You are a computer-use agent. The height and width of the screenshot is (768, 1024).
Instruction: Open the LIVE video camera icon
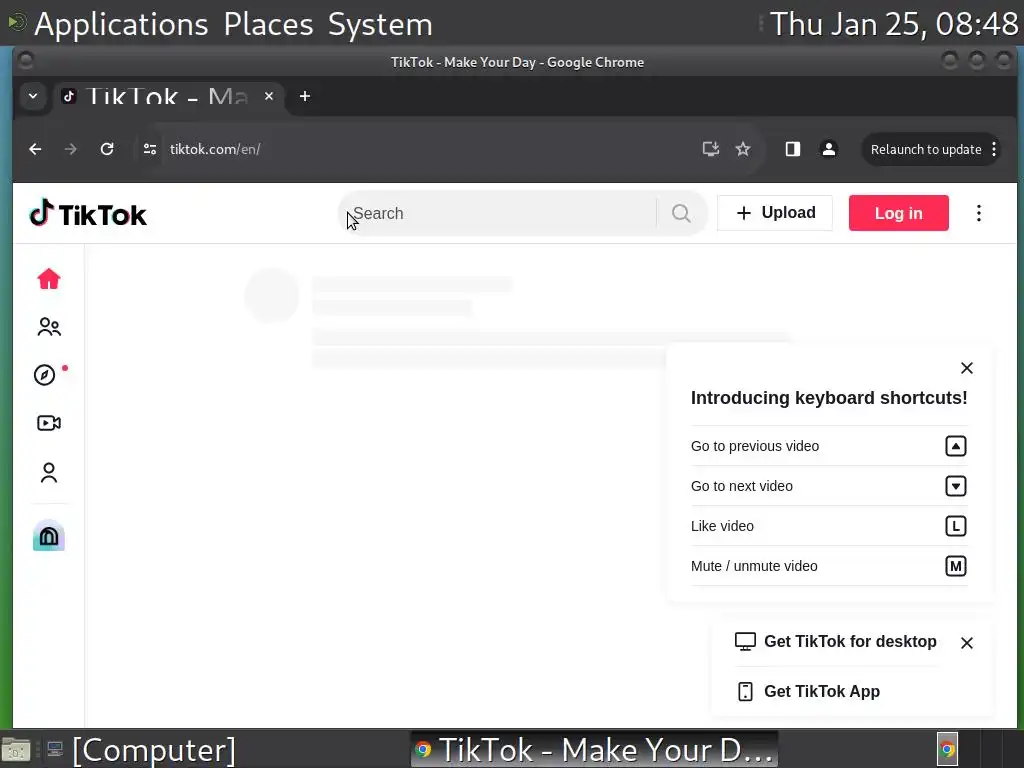pyautogui.click(x=49, y=423)
